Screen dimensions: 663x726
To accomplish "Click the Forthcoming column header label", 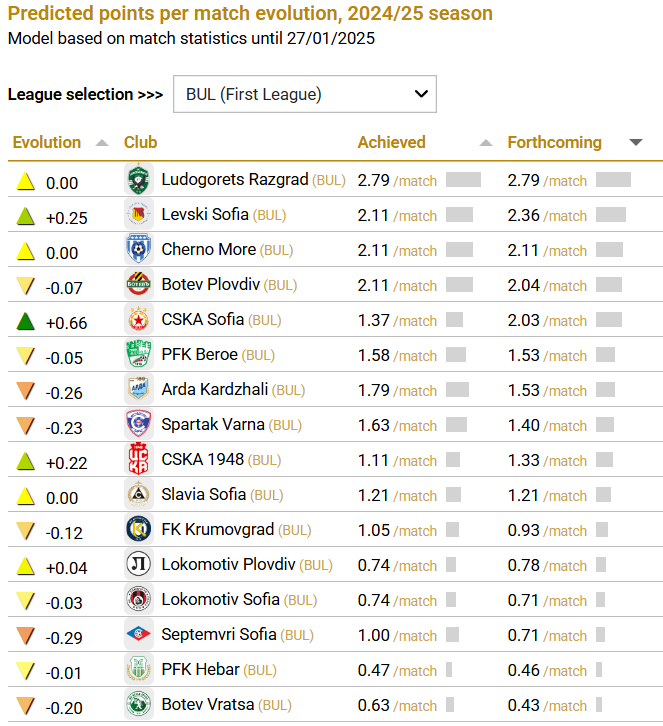I will (x=554, y=142).
